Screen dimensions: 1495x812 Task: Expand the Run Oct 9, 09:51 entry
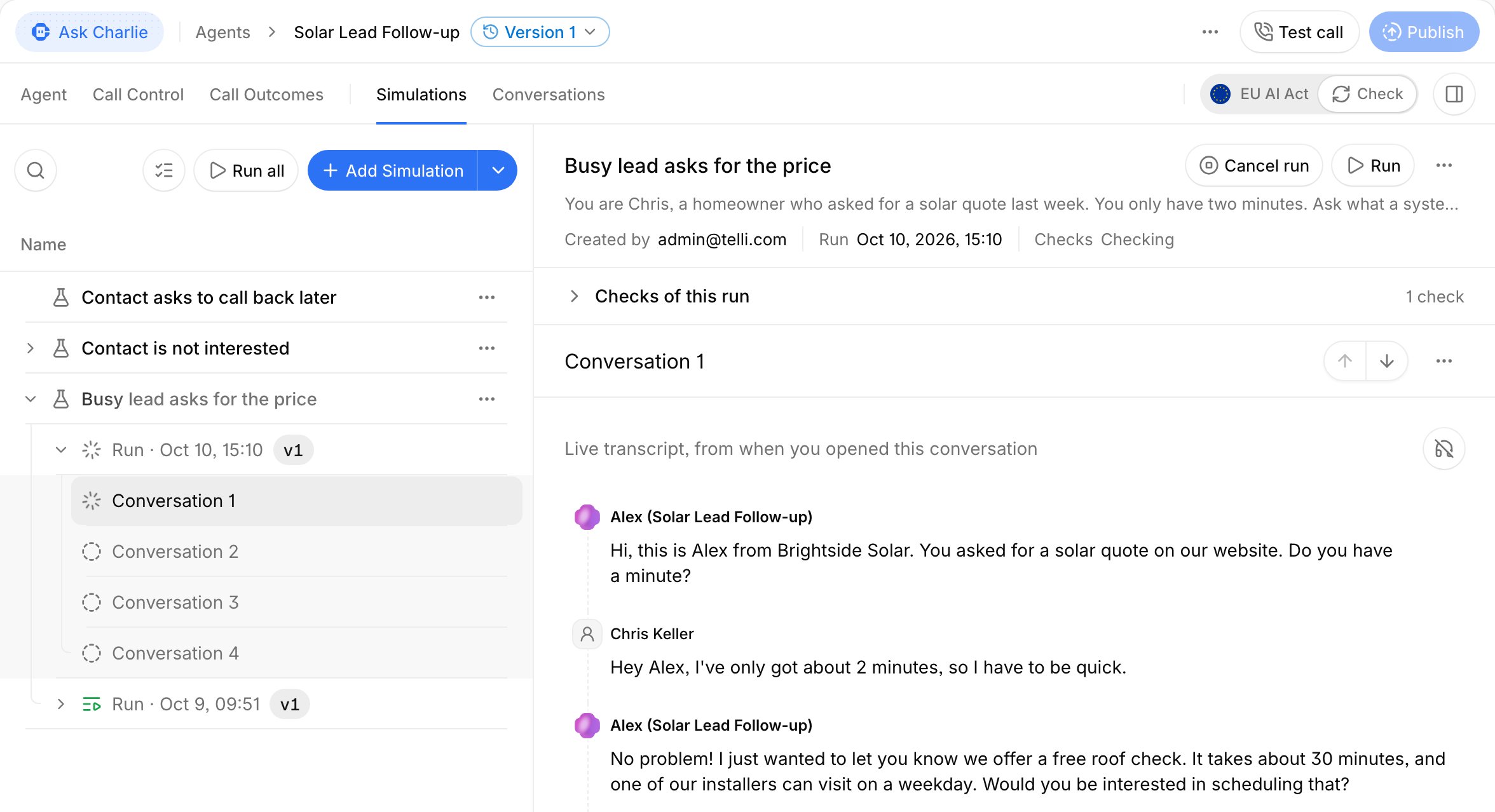pyautogui.click(x=61, y=704)
